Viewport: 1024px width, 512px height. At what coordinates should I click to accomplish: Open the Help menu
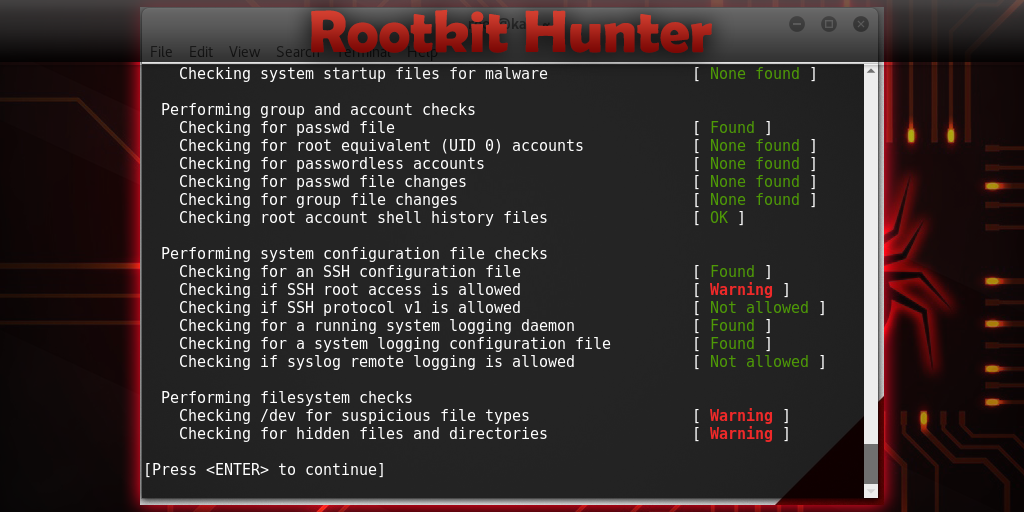point(422,52)
